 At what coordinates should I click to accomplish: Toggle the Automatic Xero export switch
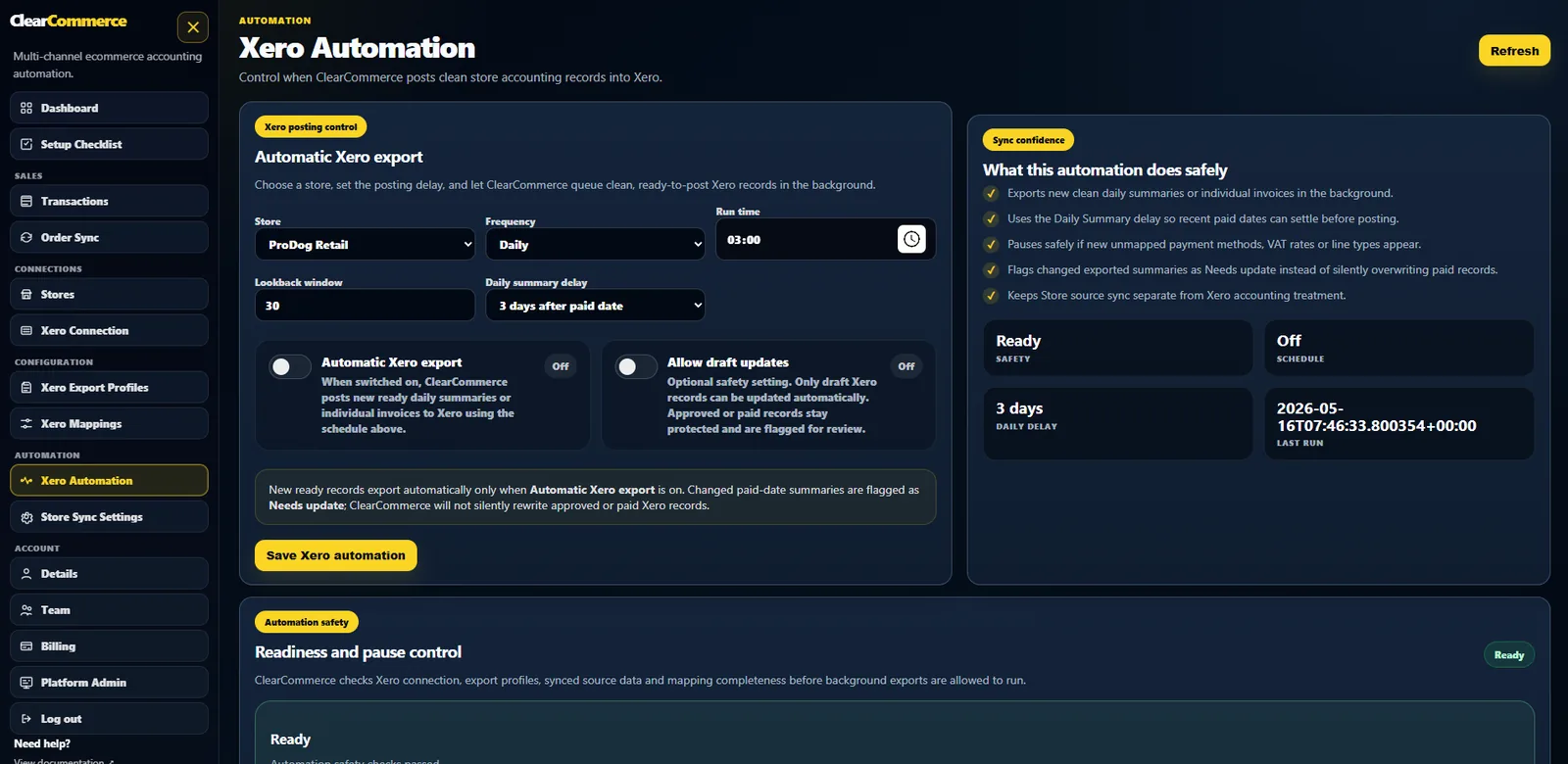[x=290, y=366]
